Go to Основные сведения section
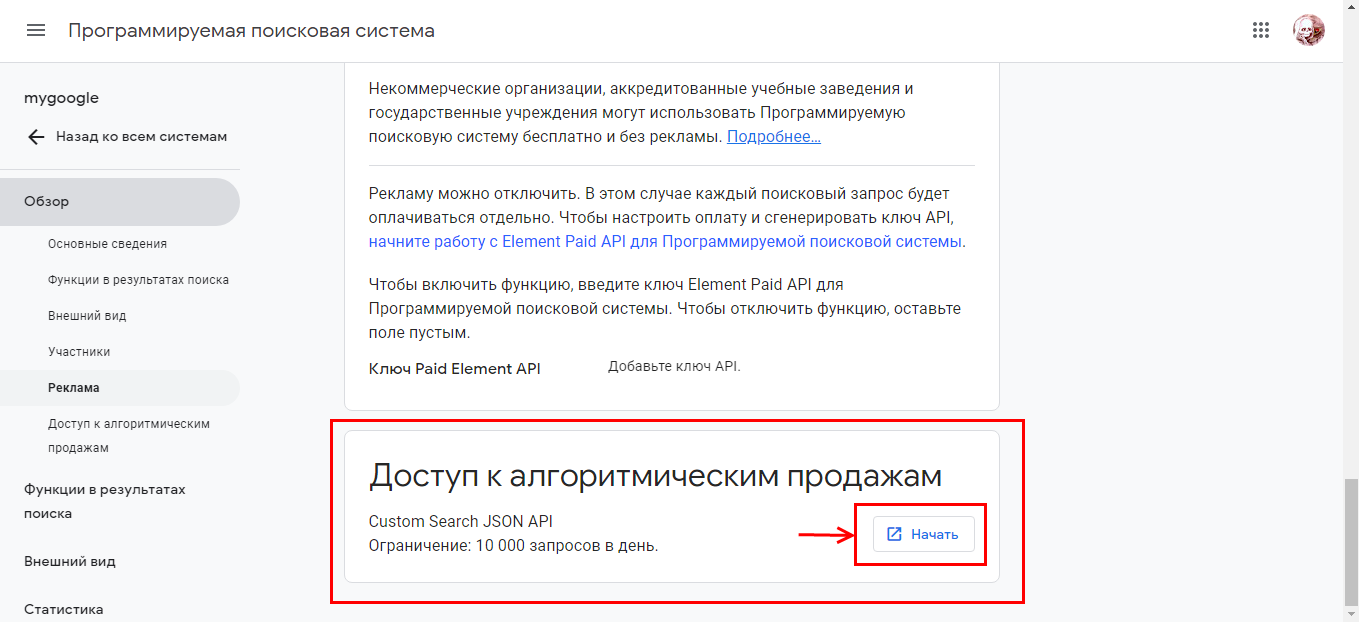The image size is (1359, 622). click(x=107, y=243)
